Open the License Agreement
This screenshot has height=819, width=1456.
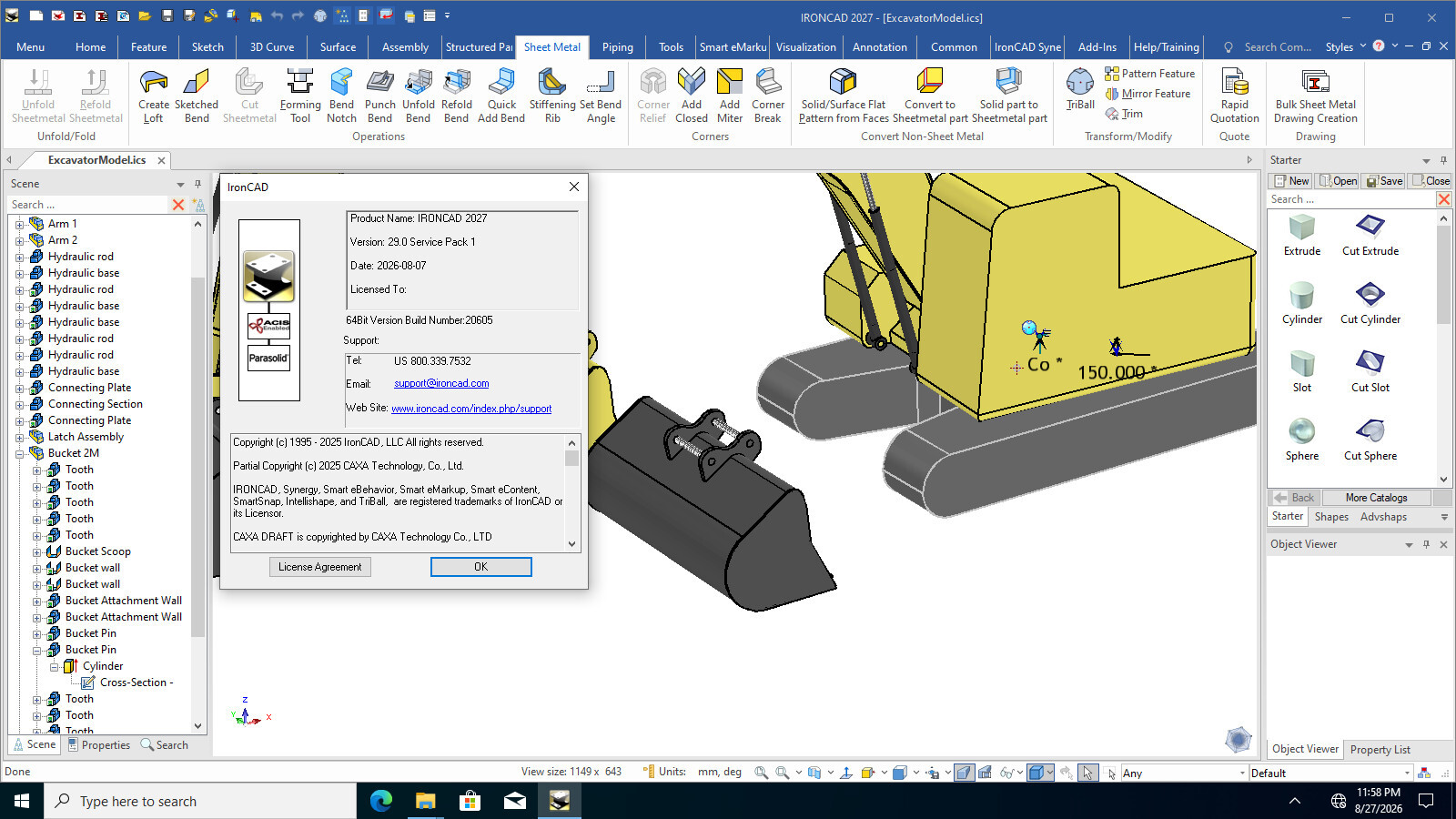(x=319, y=567)
